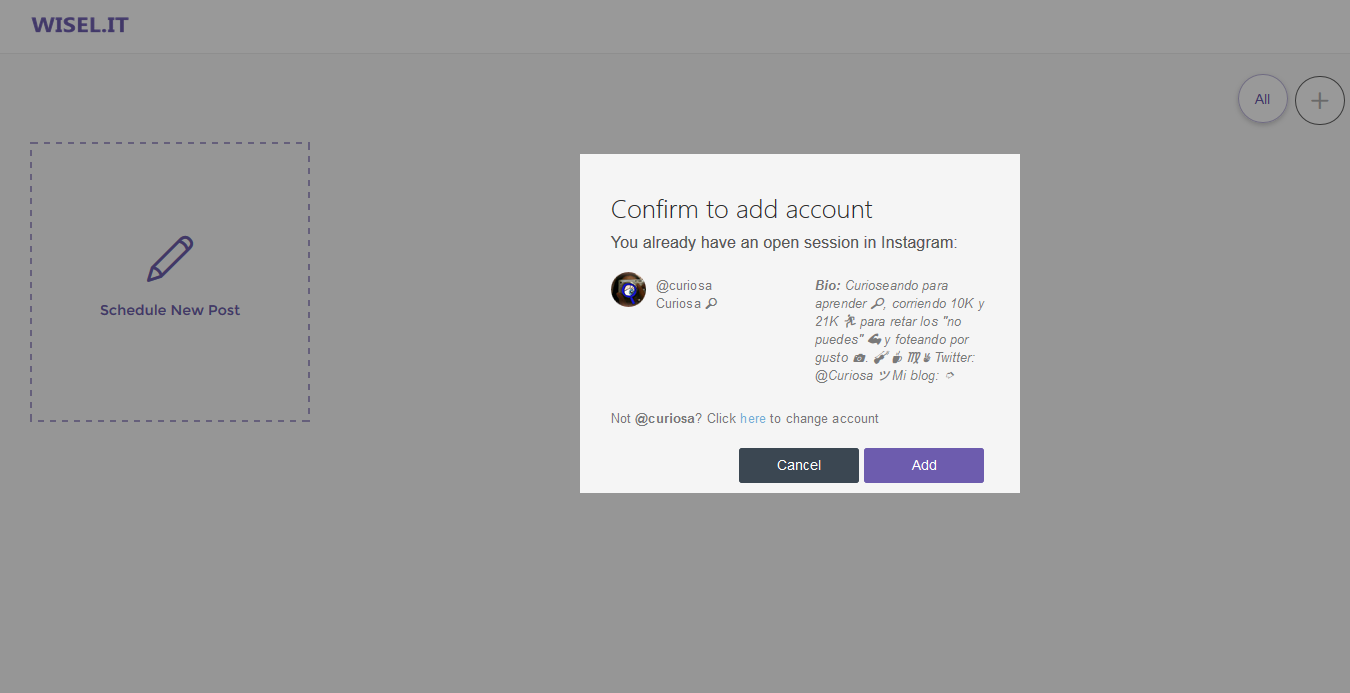Click the @curiosa profile avatar
Screen dimensions: 1350x693
point(629,289)
